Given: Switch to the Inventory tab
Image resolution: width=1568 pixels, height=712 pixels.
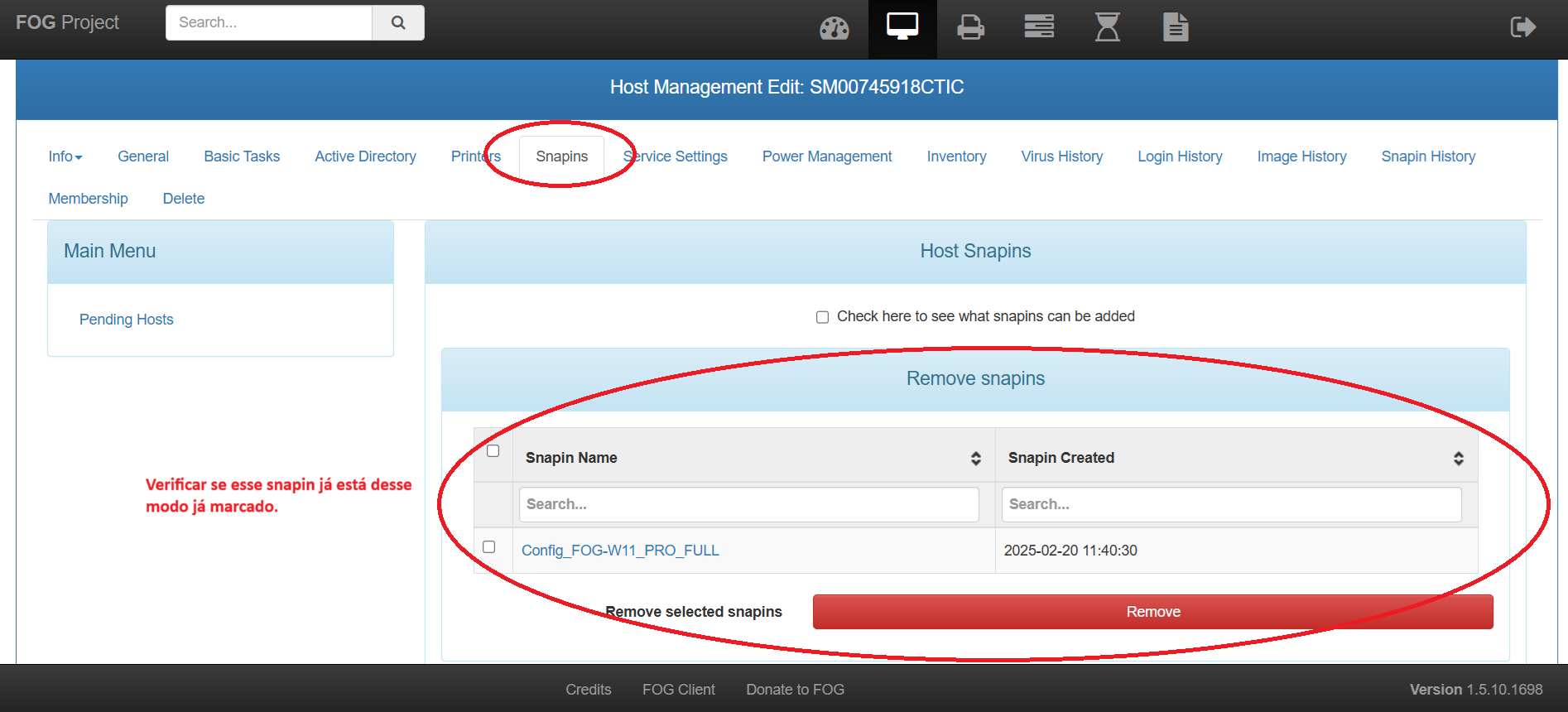Looking at the screenshot, I should [x=956, y=156].
